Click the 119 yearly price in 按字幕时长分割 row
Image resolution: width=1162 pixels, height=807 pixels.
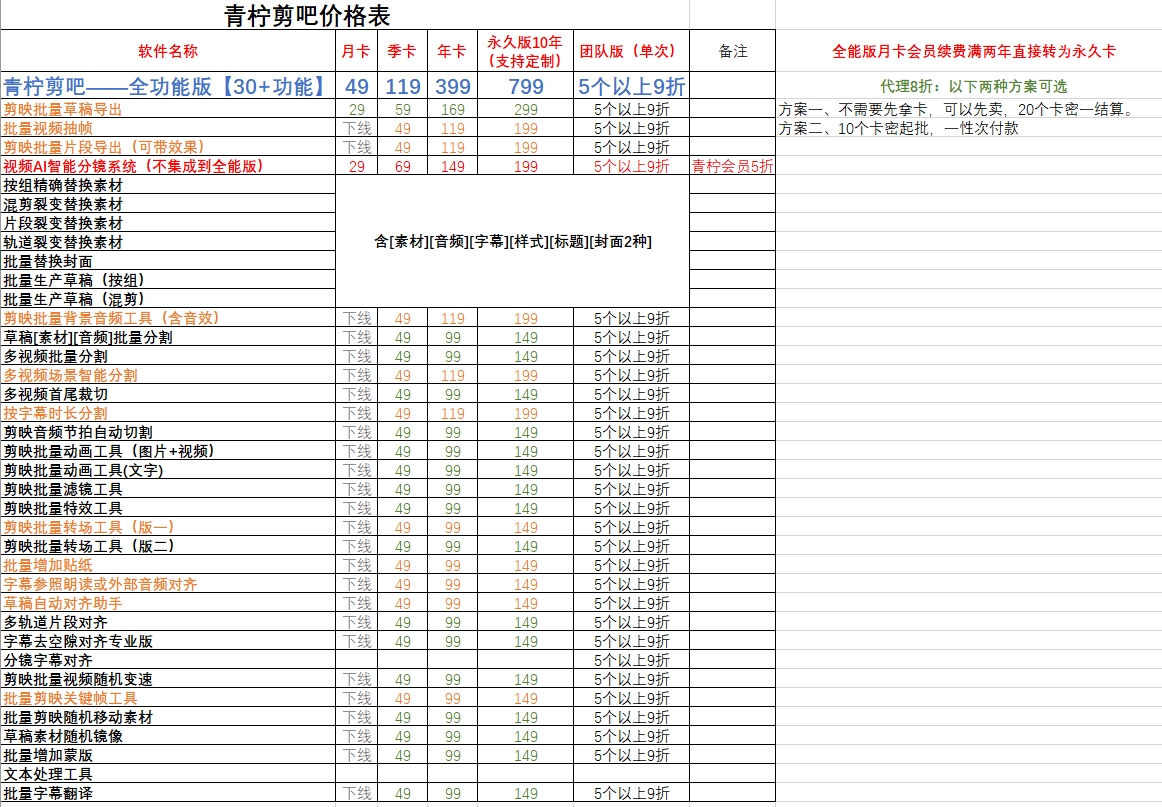(x=452, y=414)
